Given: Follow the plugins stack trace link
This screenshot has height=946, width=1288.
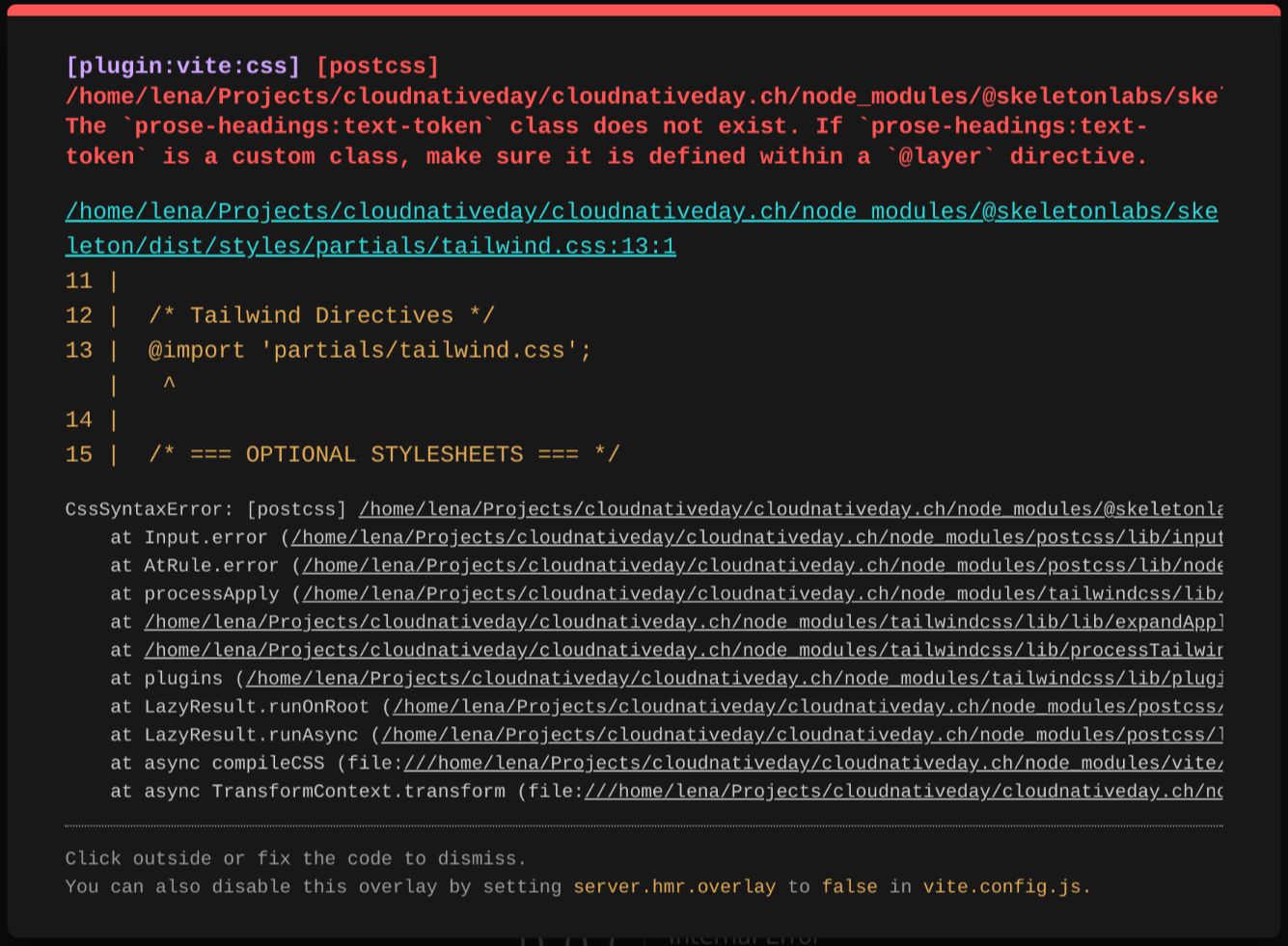Looking at the screenshot, I should click(x=733, y=677).
